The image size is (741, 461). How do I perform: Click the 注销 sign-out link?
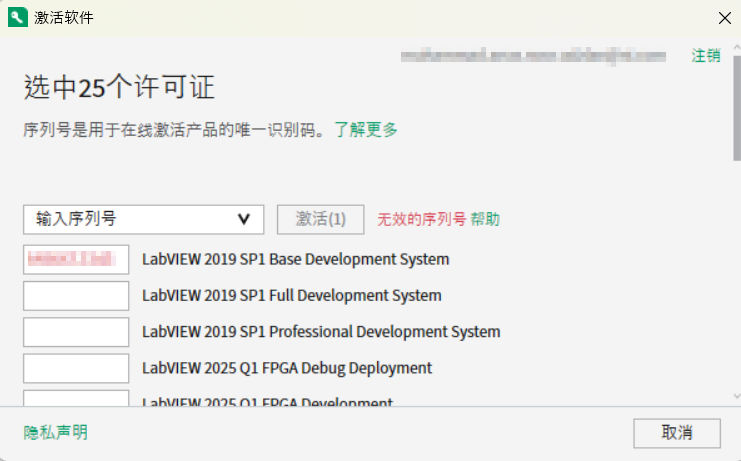click(x=706, y=56)
